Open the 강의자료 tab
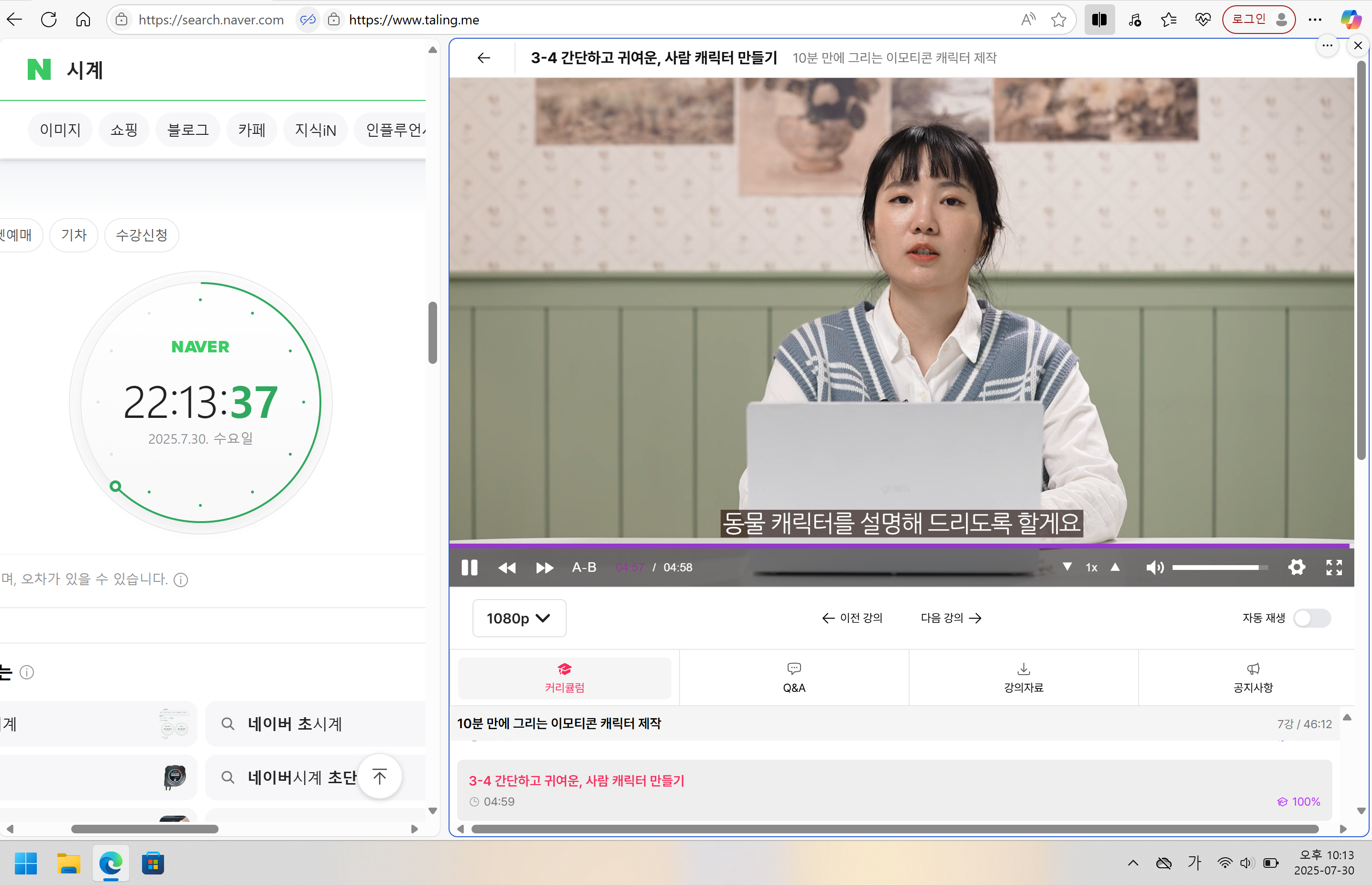The width and height of the screenshot is (1372, 885). (x=1023, y=677)
